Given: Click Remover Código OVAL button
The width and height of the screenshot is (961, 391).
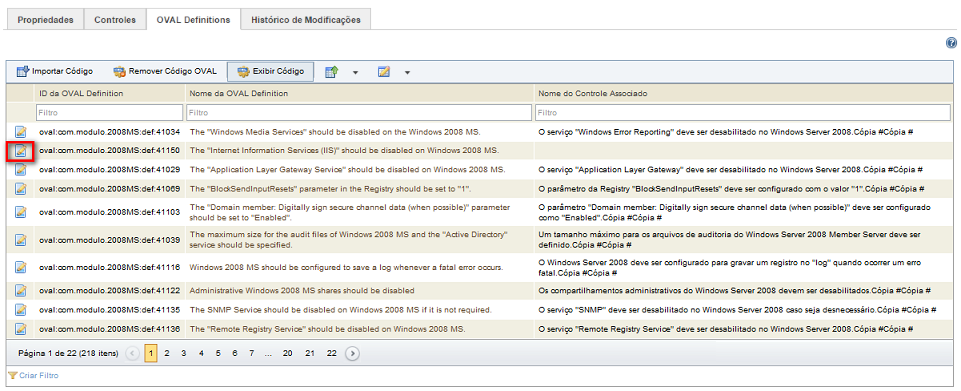Looking at the screenshot, I should (x=165, y=72).
